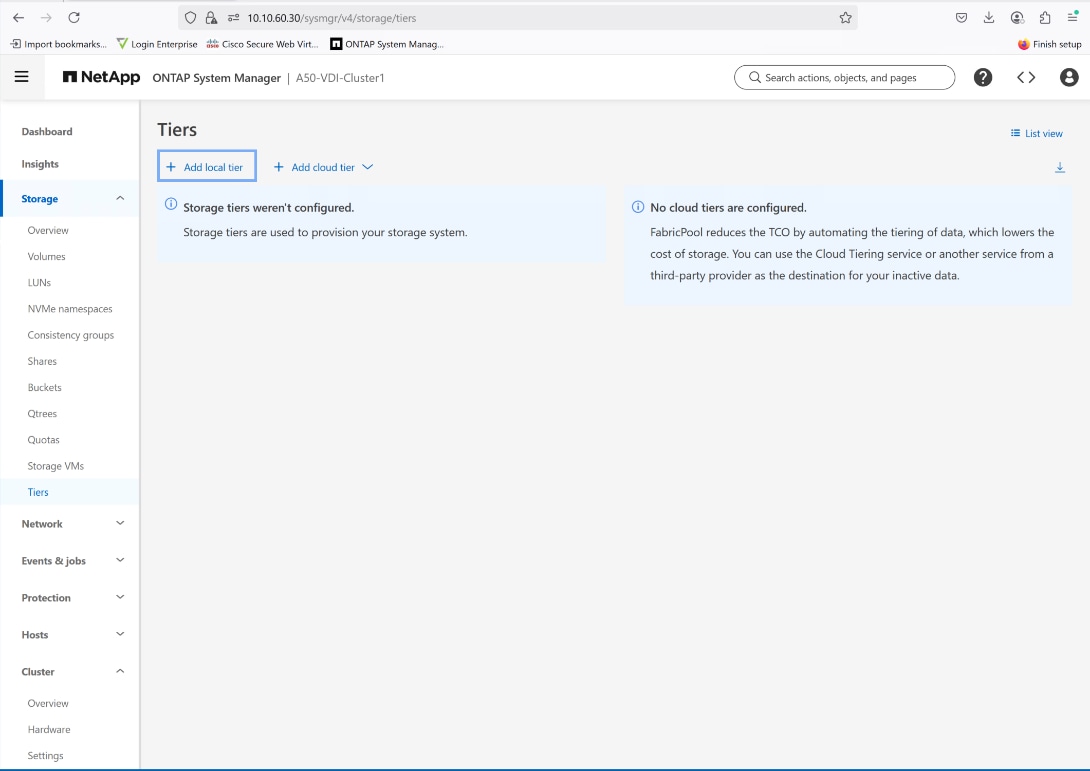Reload the page with the refresh icon

coord(74,17)
